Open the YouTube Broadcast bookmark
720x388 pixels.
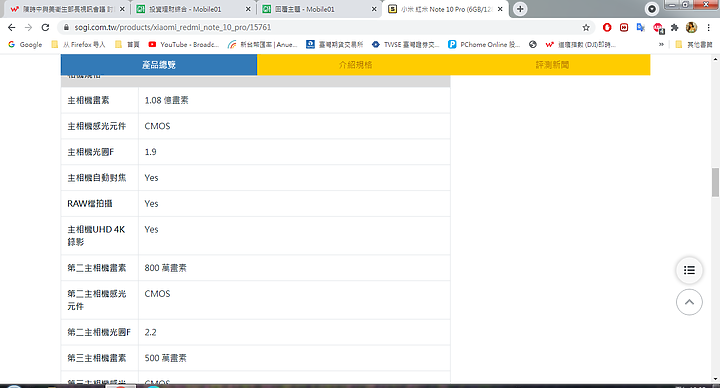tap(184, 45)
